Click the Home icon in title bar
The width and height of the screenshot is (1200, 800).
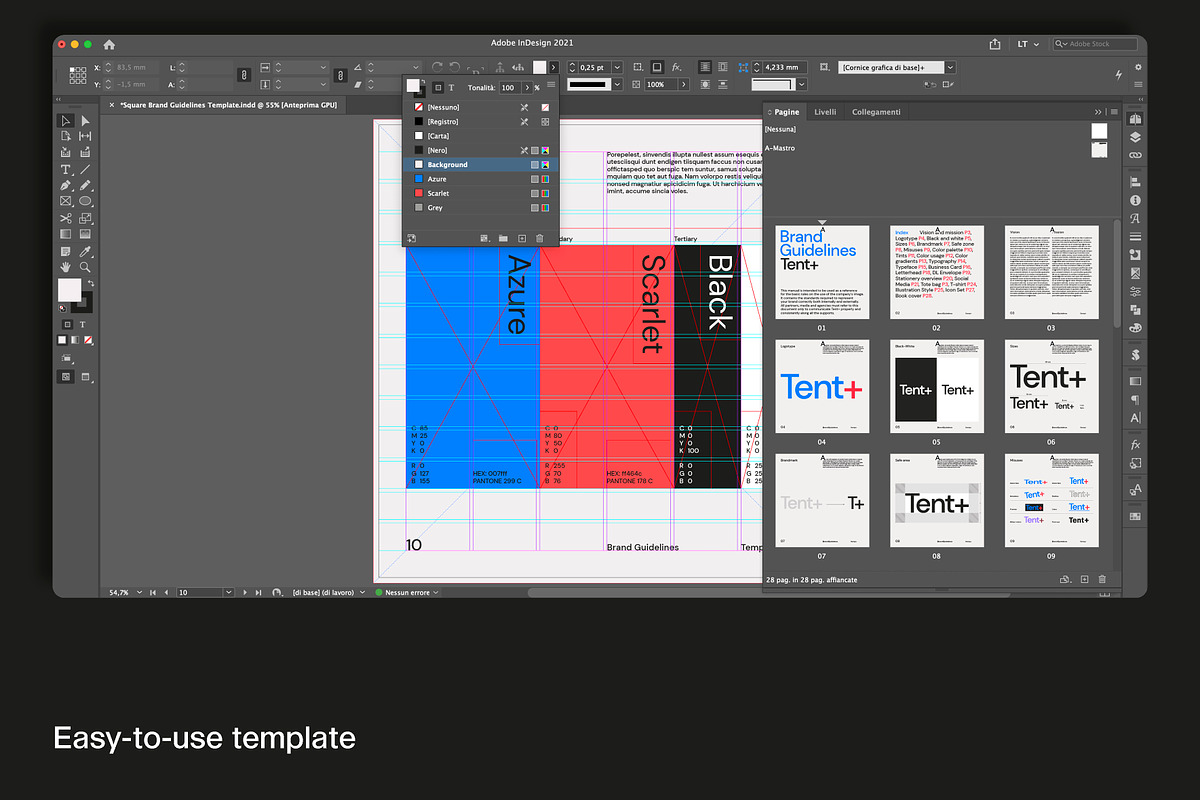coord(109,44)
